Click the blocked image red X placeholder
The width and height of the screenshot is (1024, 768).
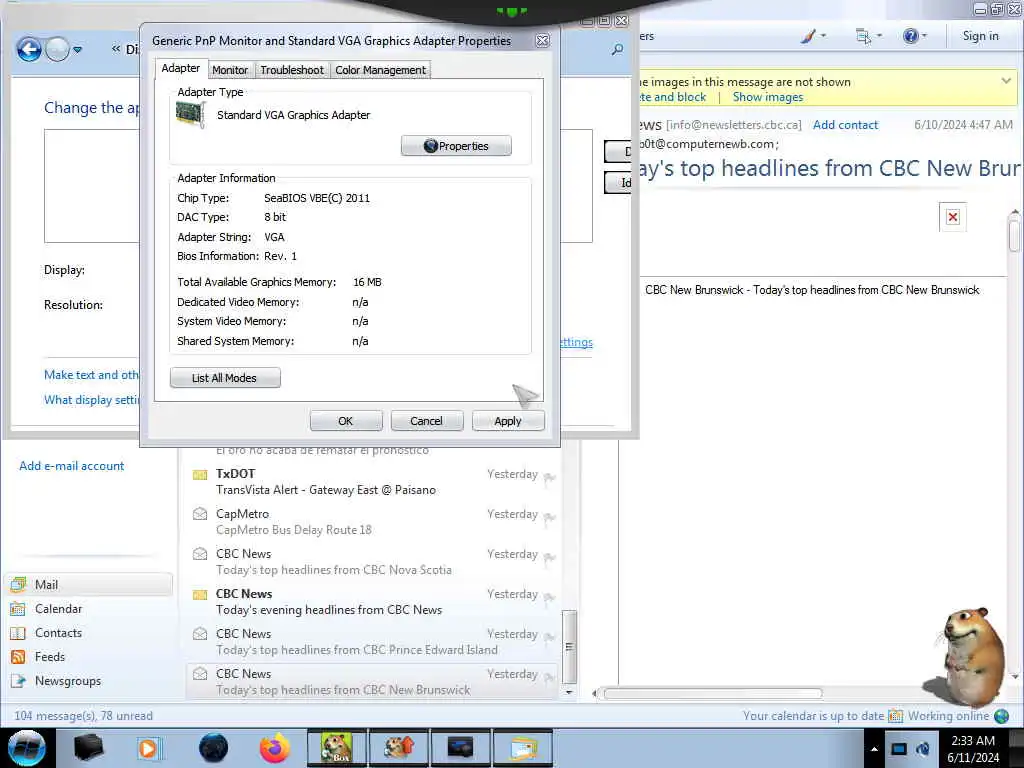[953, 217]
